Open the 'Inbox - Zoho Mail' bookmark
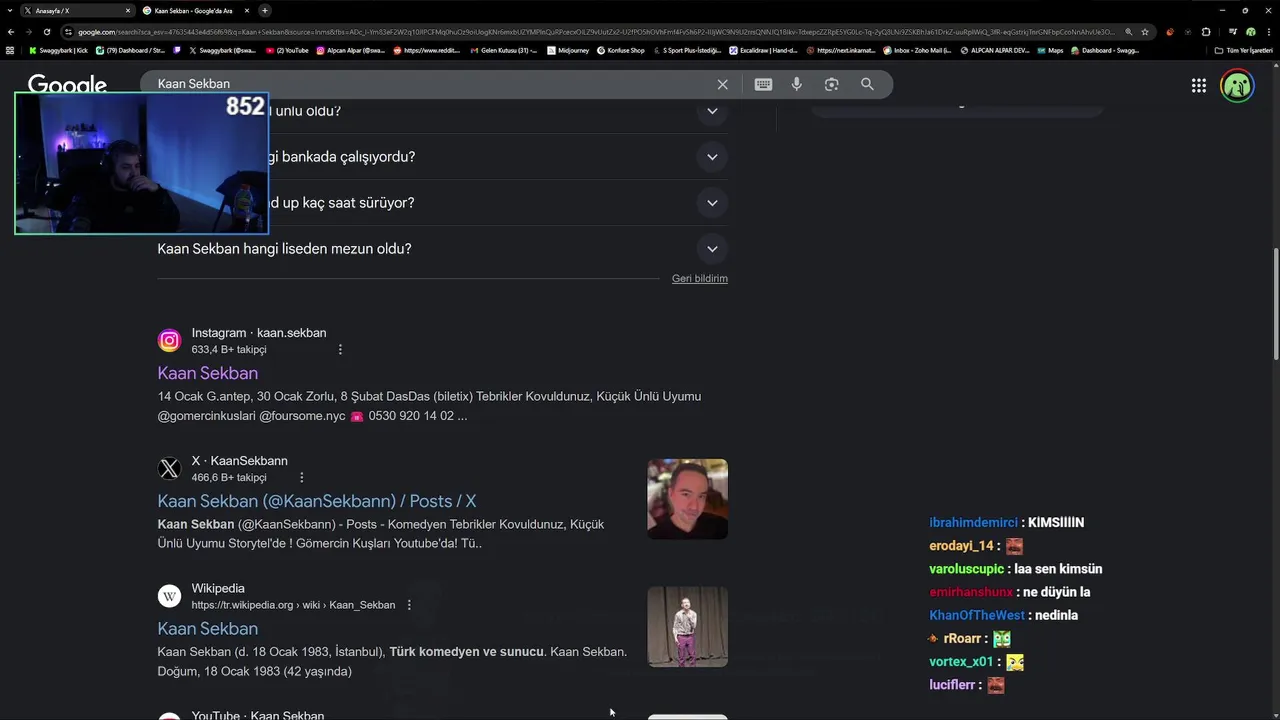Image resolution: width=1280 pixels, height=720 pixels. tap(917, 50)
